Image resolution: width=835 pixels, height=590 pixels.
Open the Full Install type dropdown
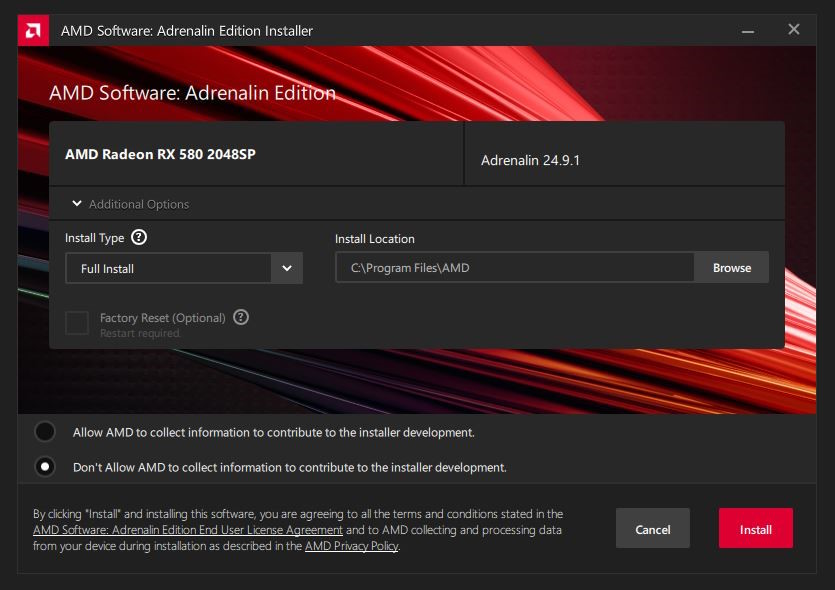coord(184,268)
